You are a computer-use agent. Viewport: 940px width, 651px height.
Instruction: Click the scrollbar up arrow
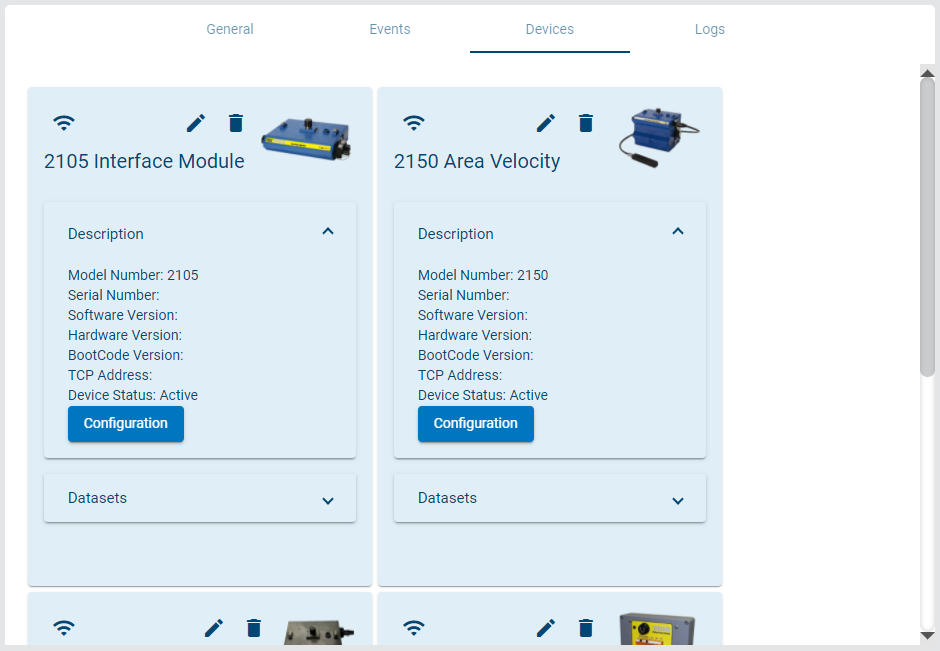(x=927, y=73)
